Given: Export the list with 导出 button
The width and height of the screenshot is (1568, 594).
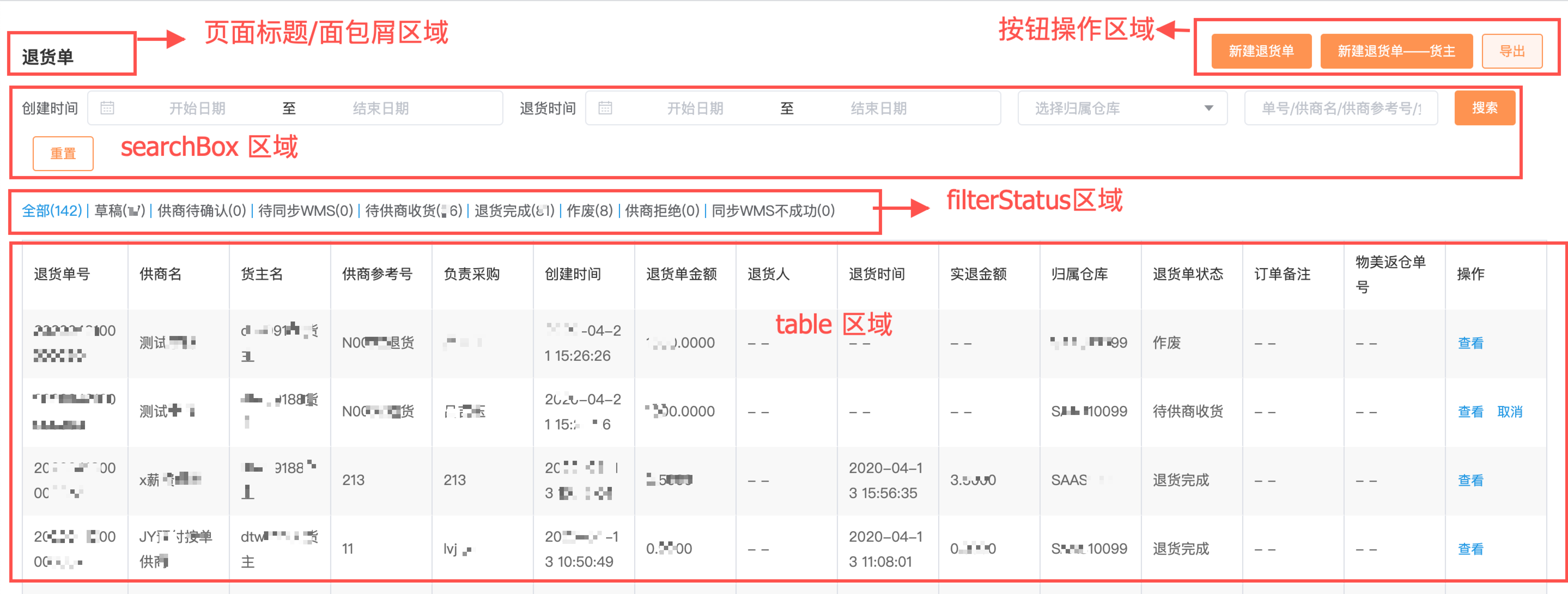Looking at the screenshot, I should click(x=1512, y=51).
